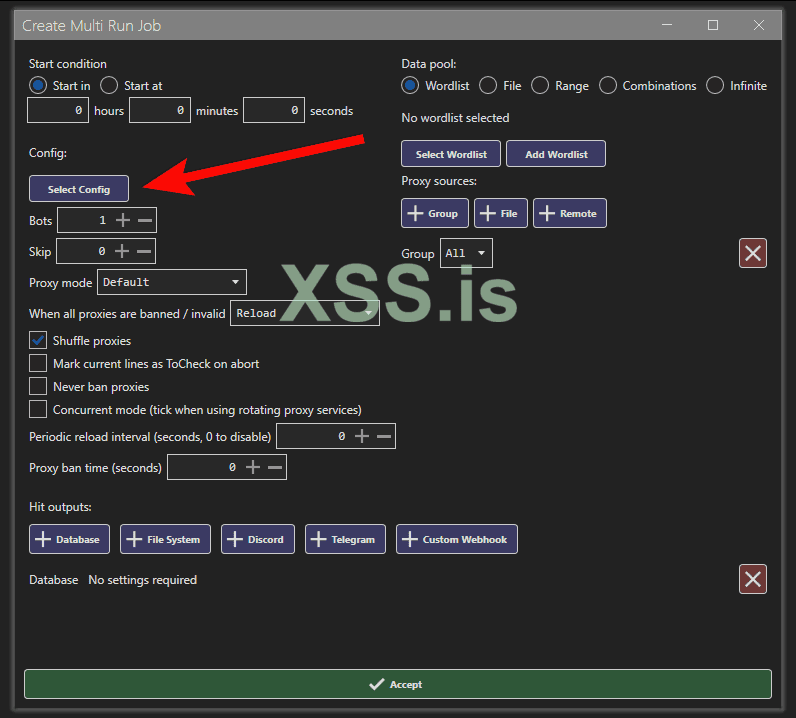The width and height of the screenshot is (796, 718).
Task: Decrement the Skip value with minus
Action: [x=144, y=251]
